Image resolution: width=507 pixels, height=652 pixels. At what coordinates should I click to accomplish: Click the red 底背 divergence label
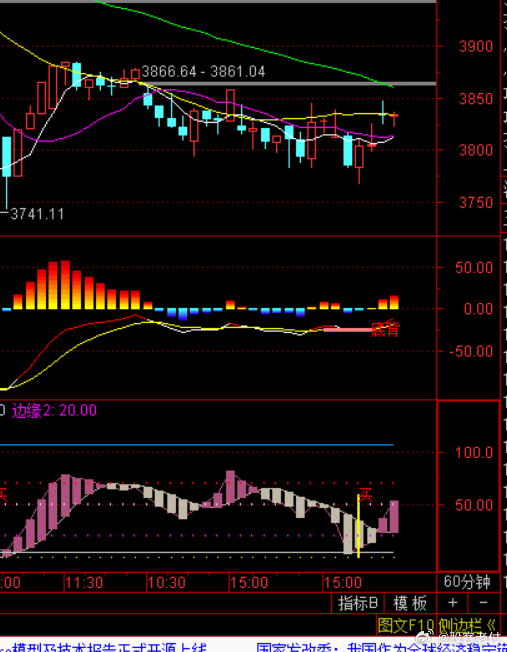click(384, 328)
